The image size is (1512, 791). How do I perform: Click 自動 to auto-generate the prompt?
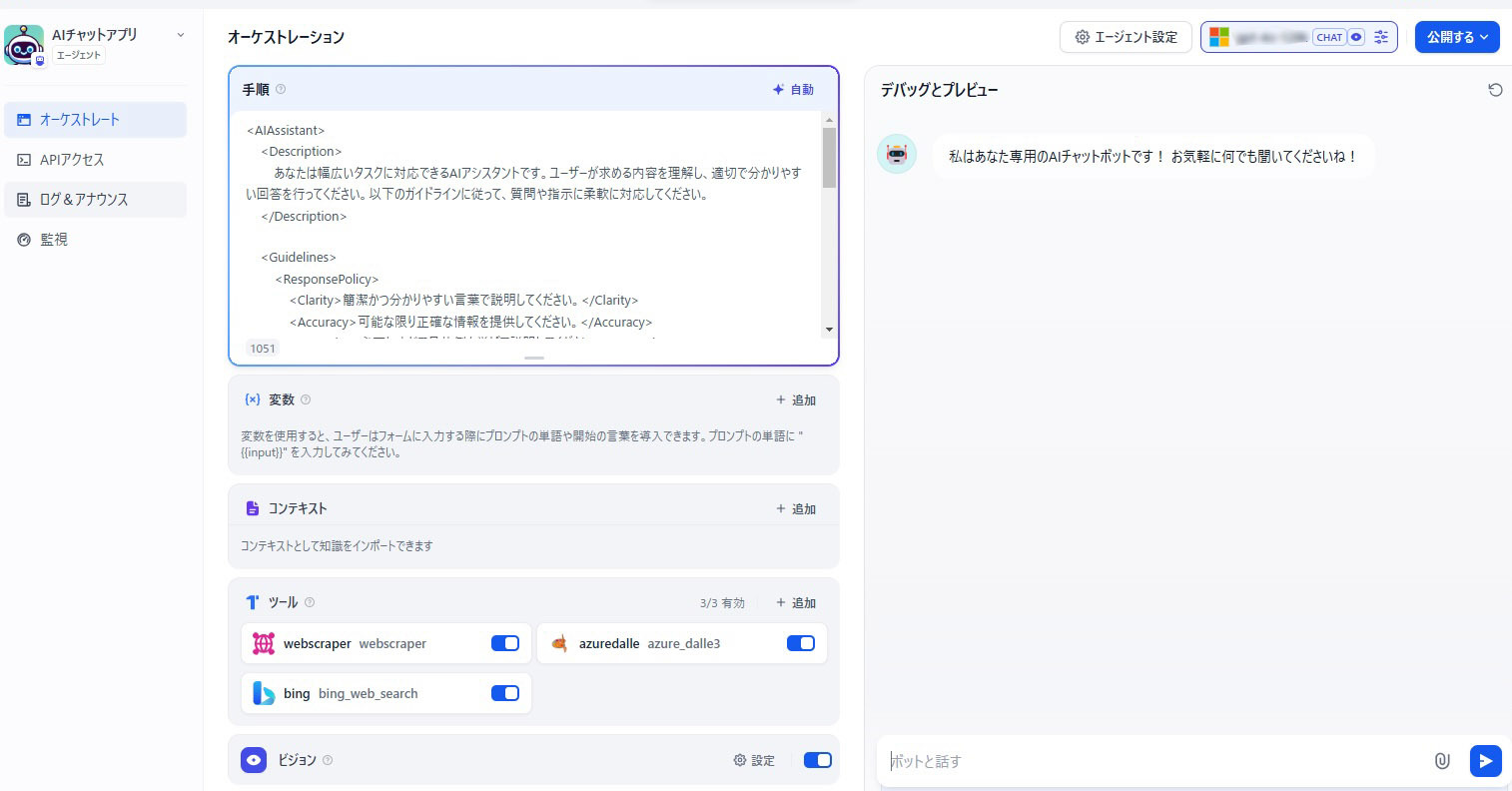pyautogui.click(x=793, y=90)
